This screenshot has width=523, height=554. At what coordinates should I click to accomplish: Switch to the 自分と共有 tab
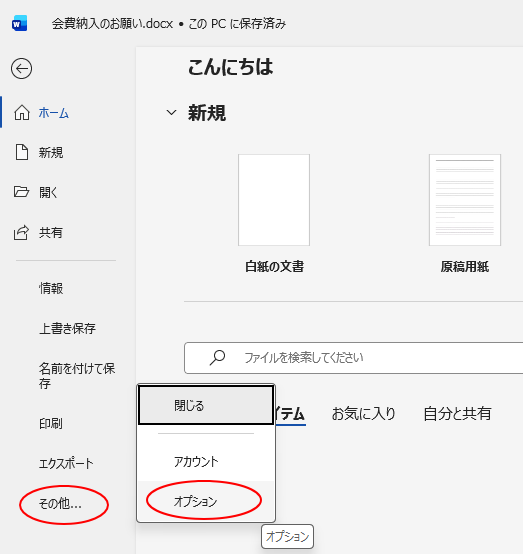[x=457, y=413]
